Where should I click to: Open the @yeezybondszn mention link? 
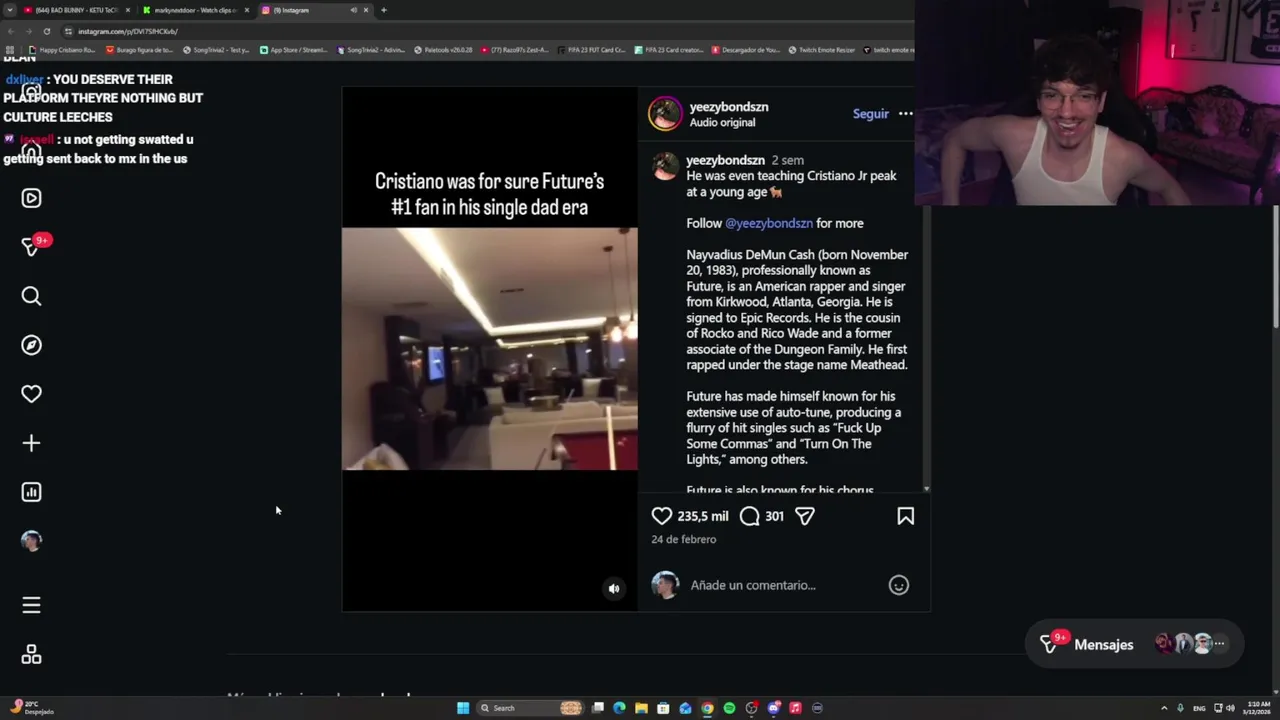click(769, 223)
